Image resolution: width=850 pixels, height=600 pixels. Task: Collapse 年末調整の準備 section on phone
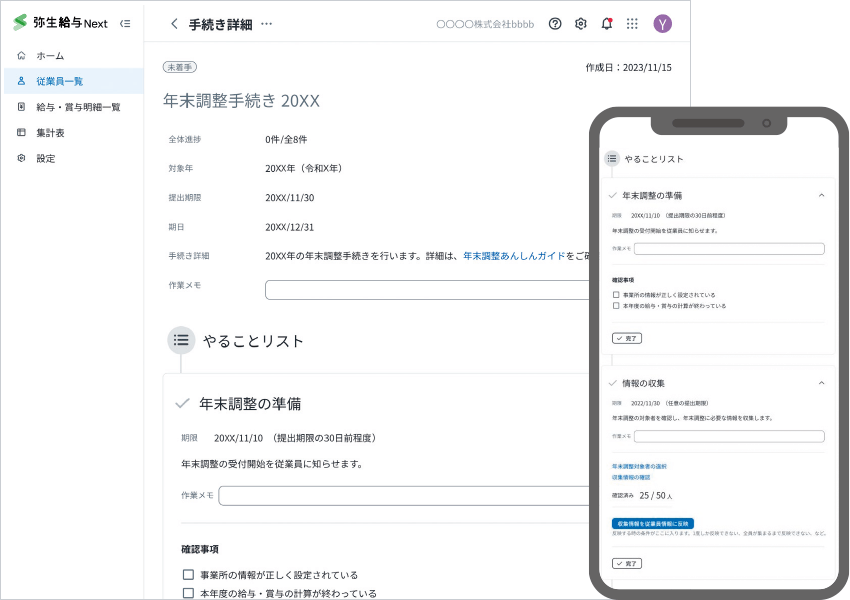(x=821, y=195)
